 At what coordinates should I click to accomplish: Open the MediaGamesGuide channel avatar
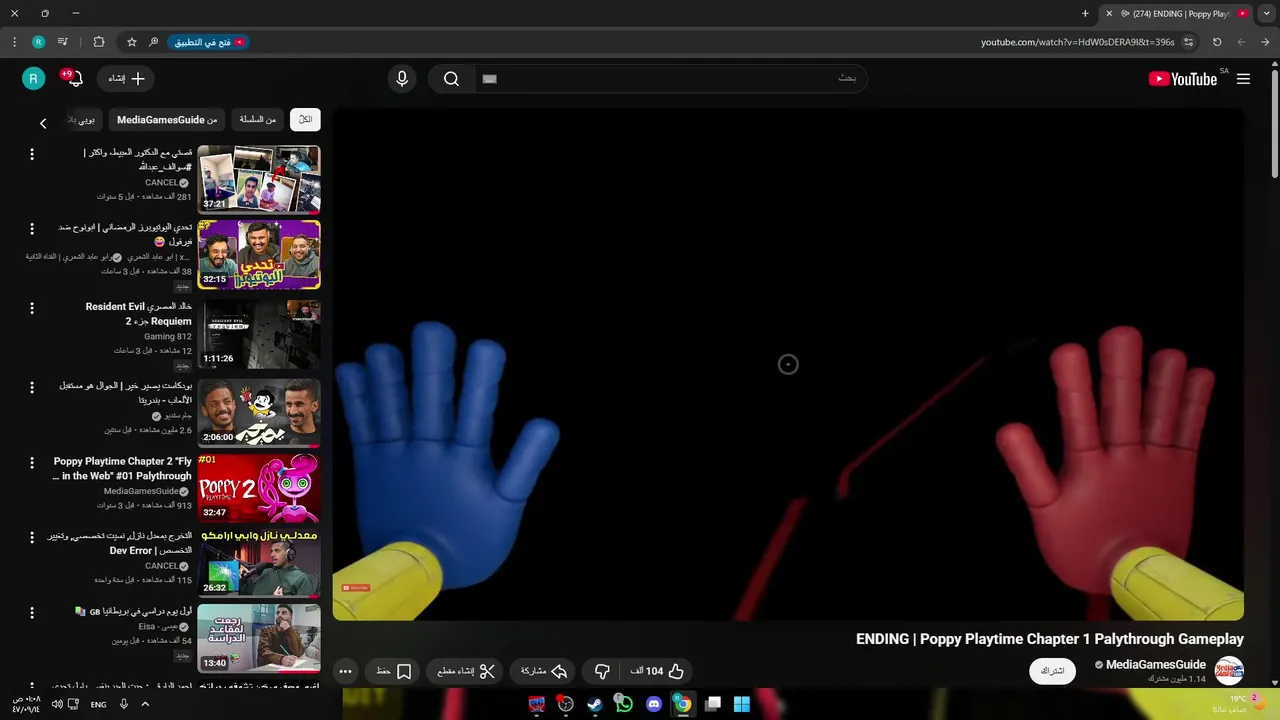tap(1229, 671)
